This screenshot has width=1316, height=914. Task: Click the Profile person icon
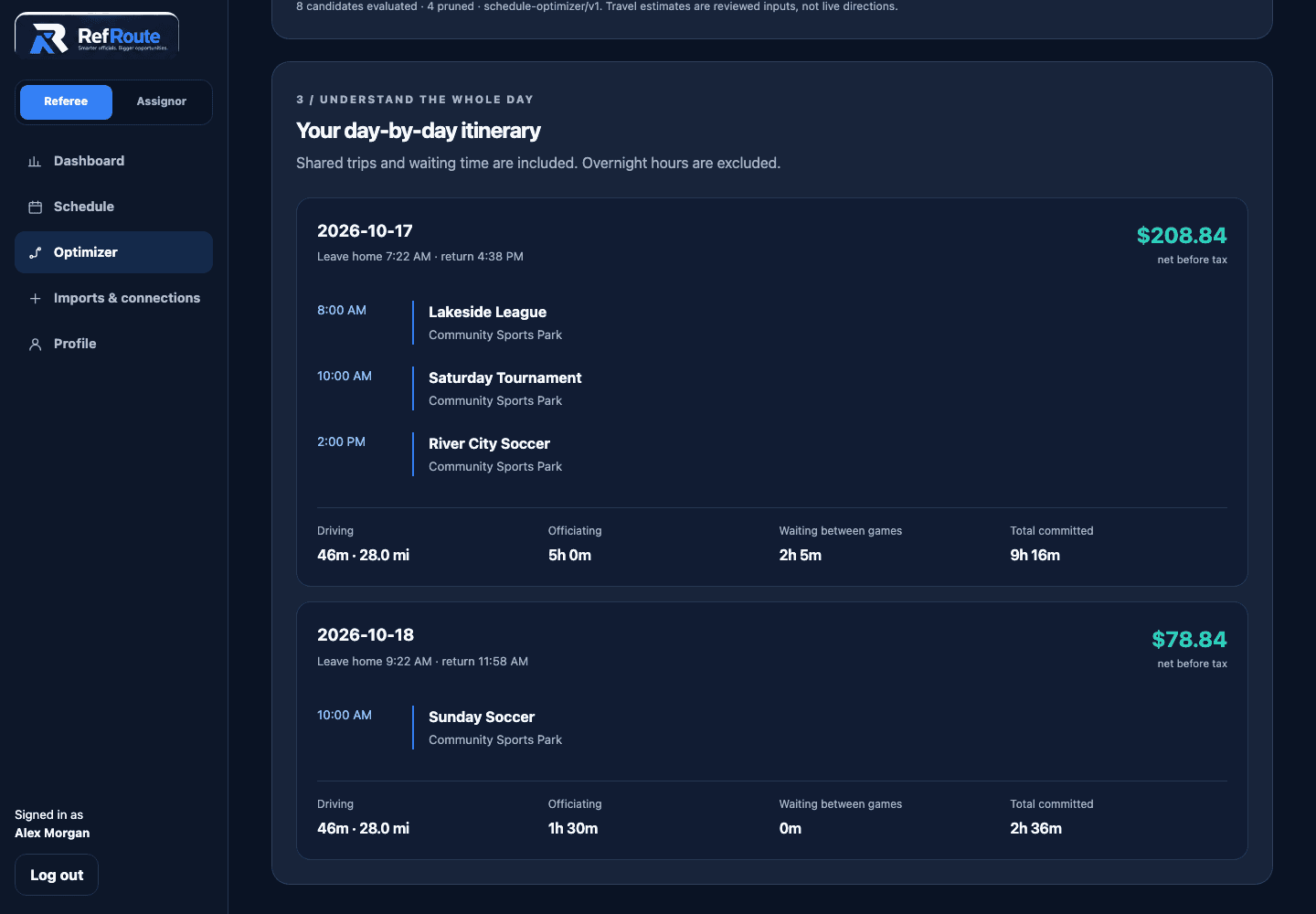click(x=35, y=345)
